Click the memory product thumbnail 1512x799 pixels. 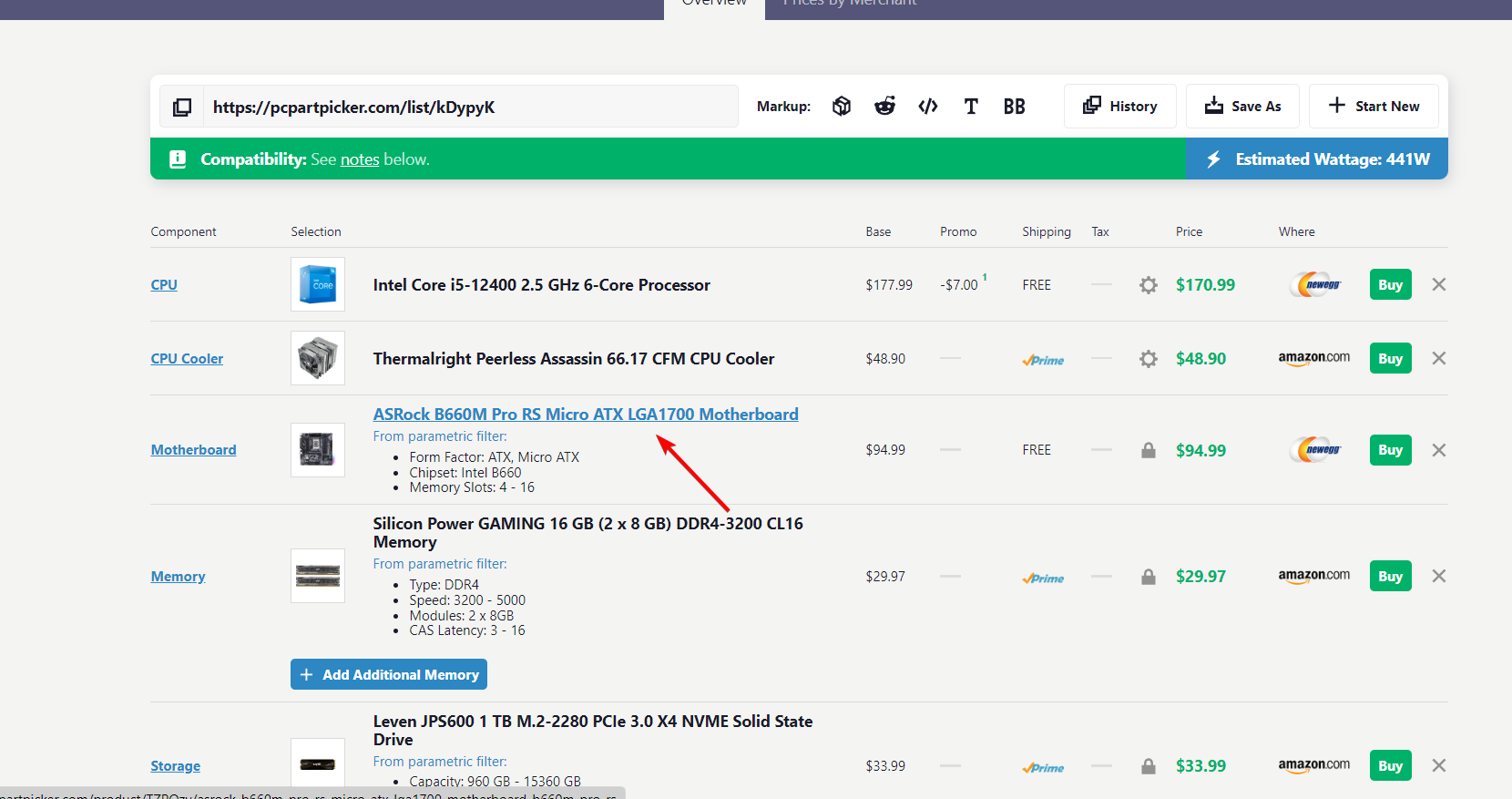pyautogui.click(x=318, y=576)
